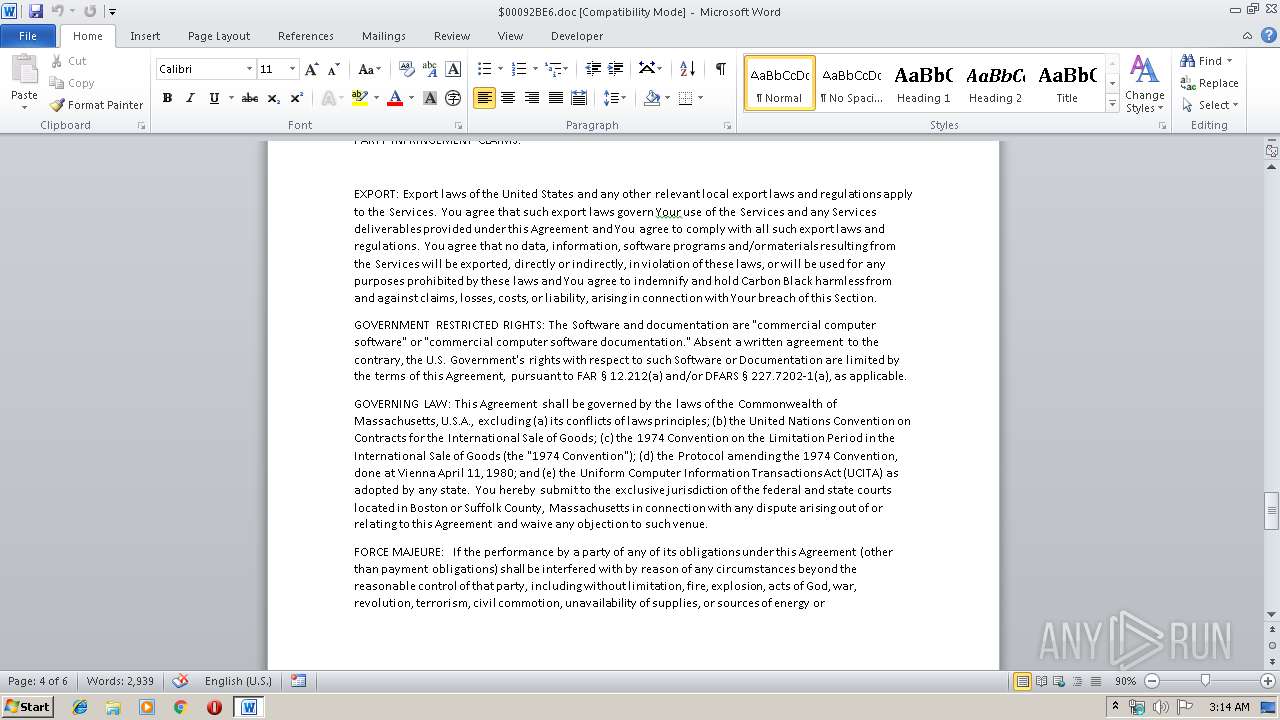This screenshot has height=720, width=1280.
Task: Click the Find binoculars button
Action: pyautogui.click(x=1200, y=61)
